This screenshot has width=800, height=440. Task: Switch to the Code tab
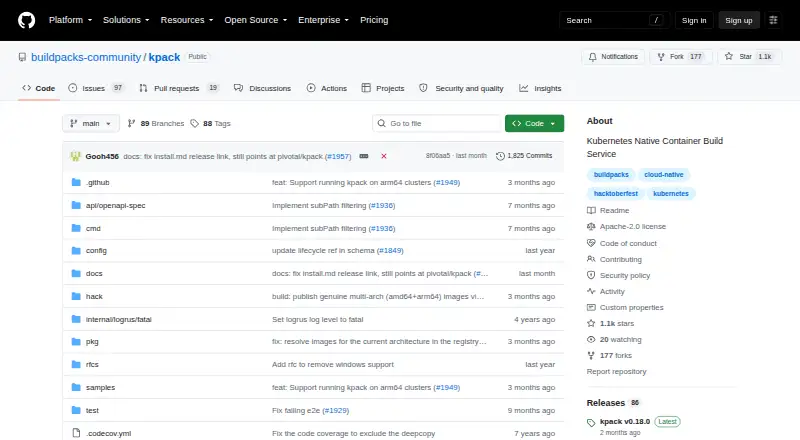[39, 88]
